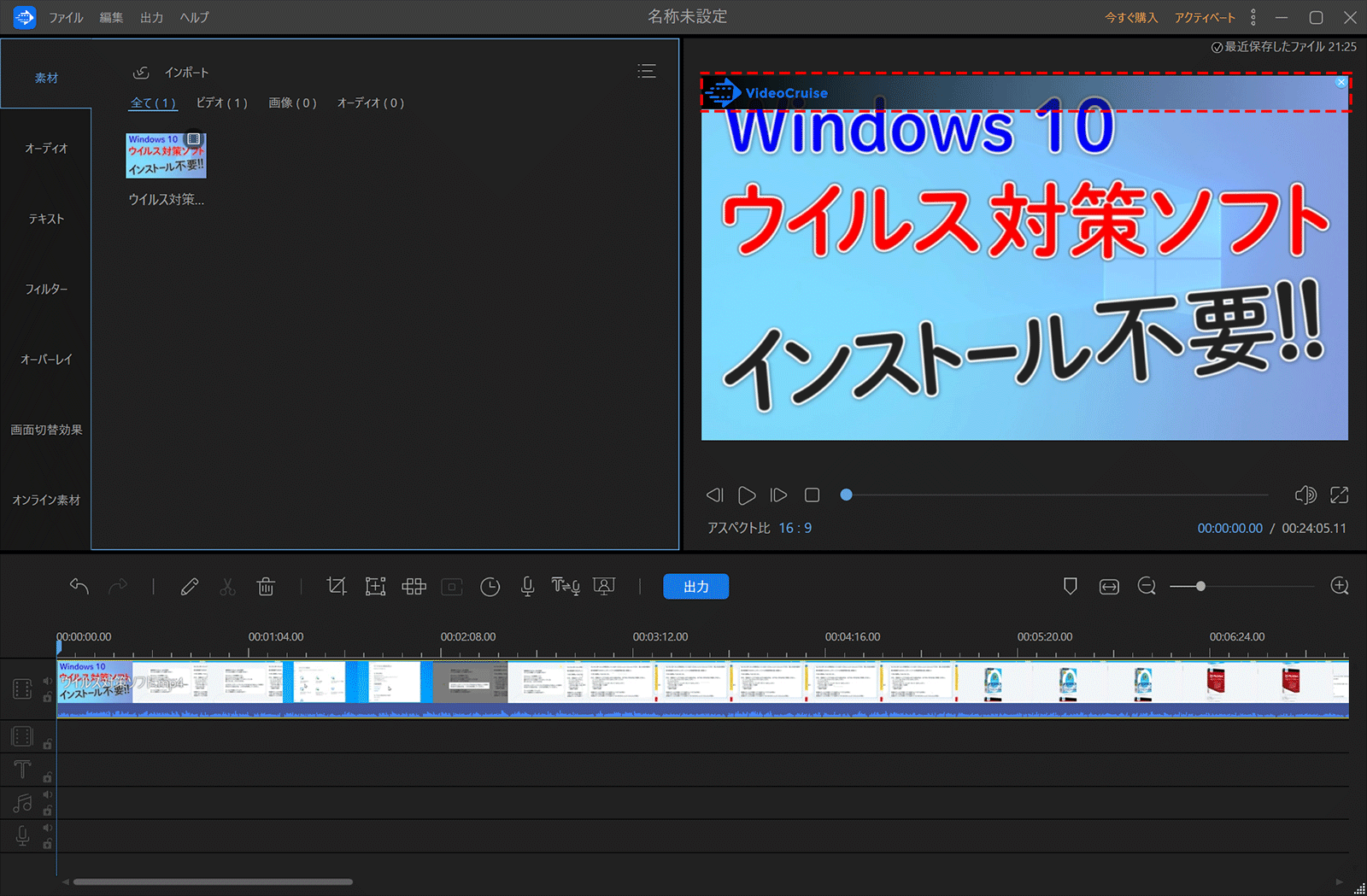Click the main video track film icon

point(22,688)
